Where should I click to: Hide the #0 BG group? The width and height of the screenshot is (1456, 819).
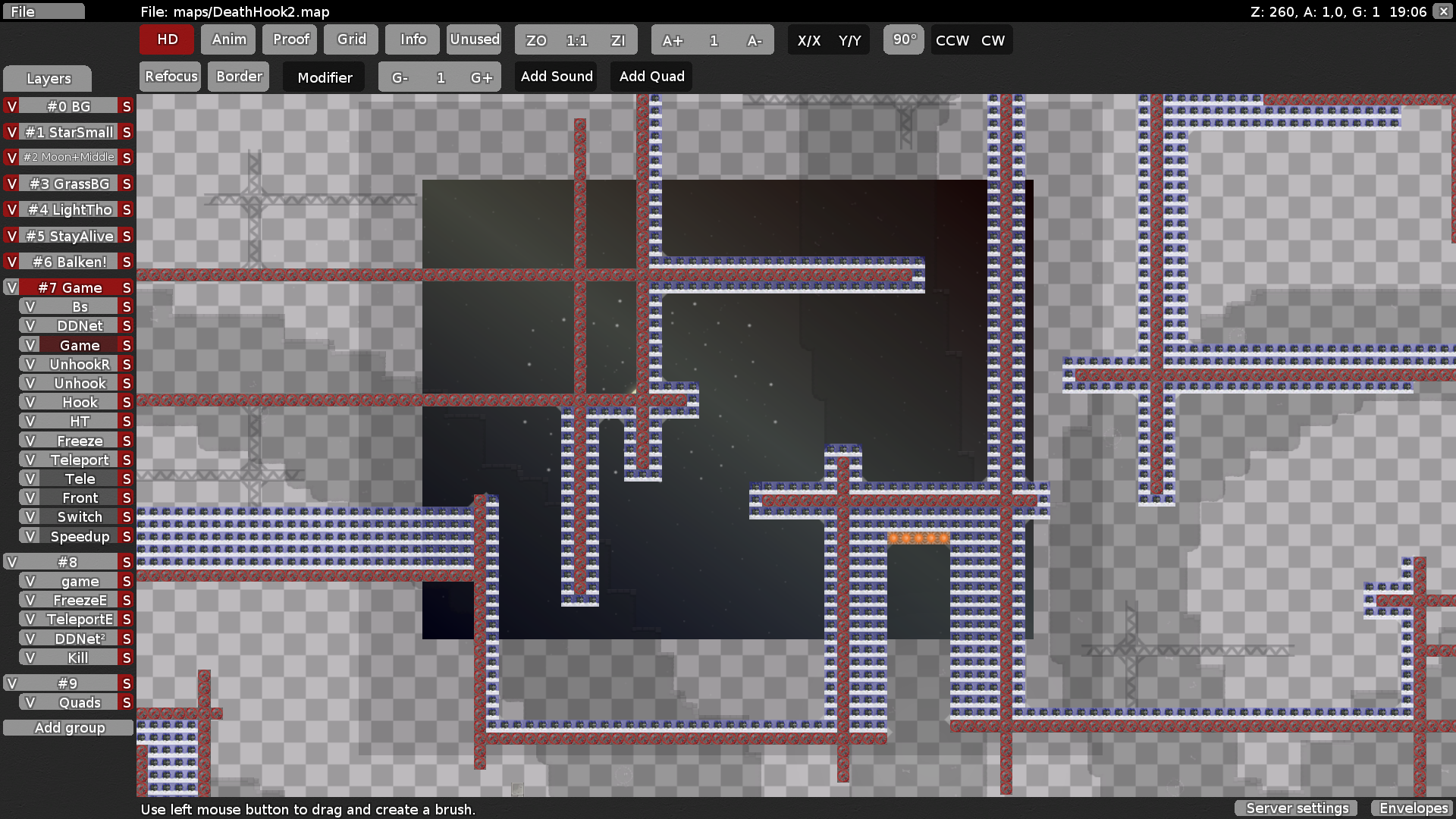11,106
